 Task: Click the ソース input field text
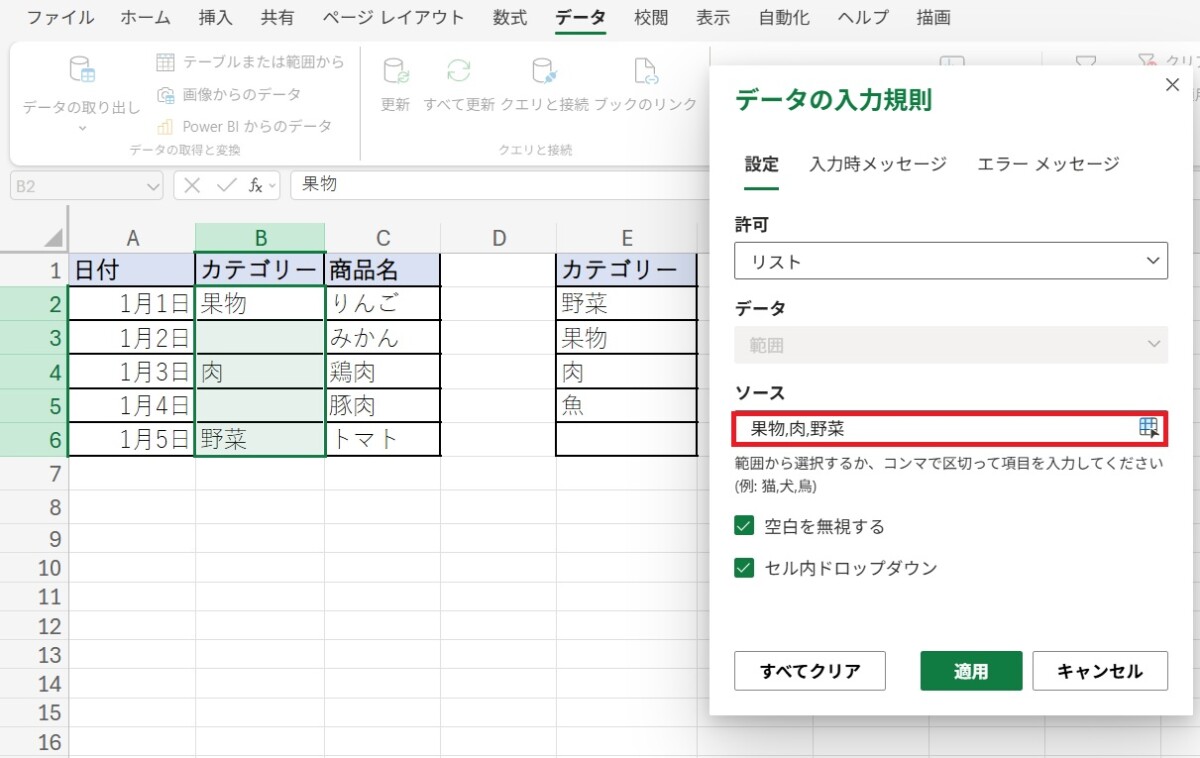click(x=930, y=429)
